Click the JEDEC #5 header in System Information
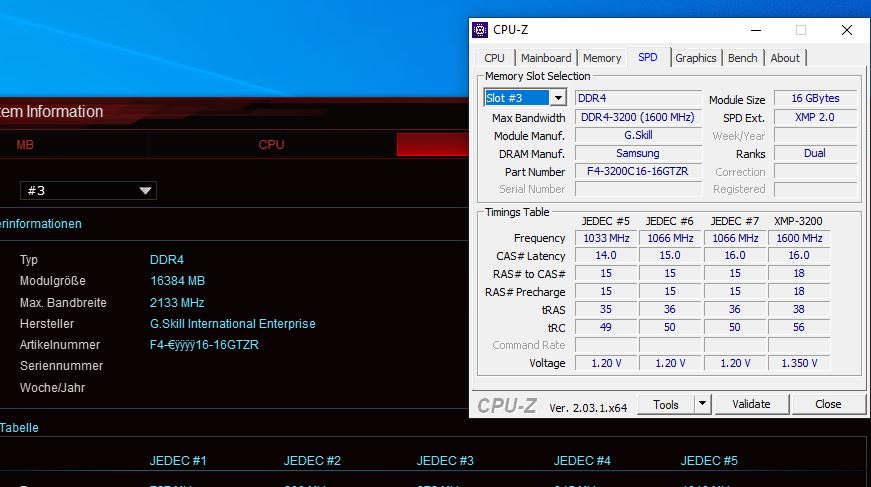This screenshot has width=871, height=487. click(709, 461)
